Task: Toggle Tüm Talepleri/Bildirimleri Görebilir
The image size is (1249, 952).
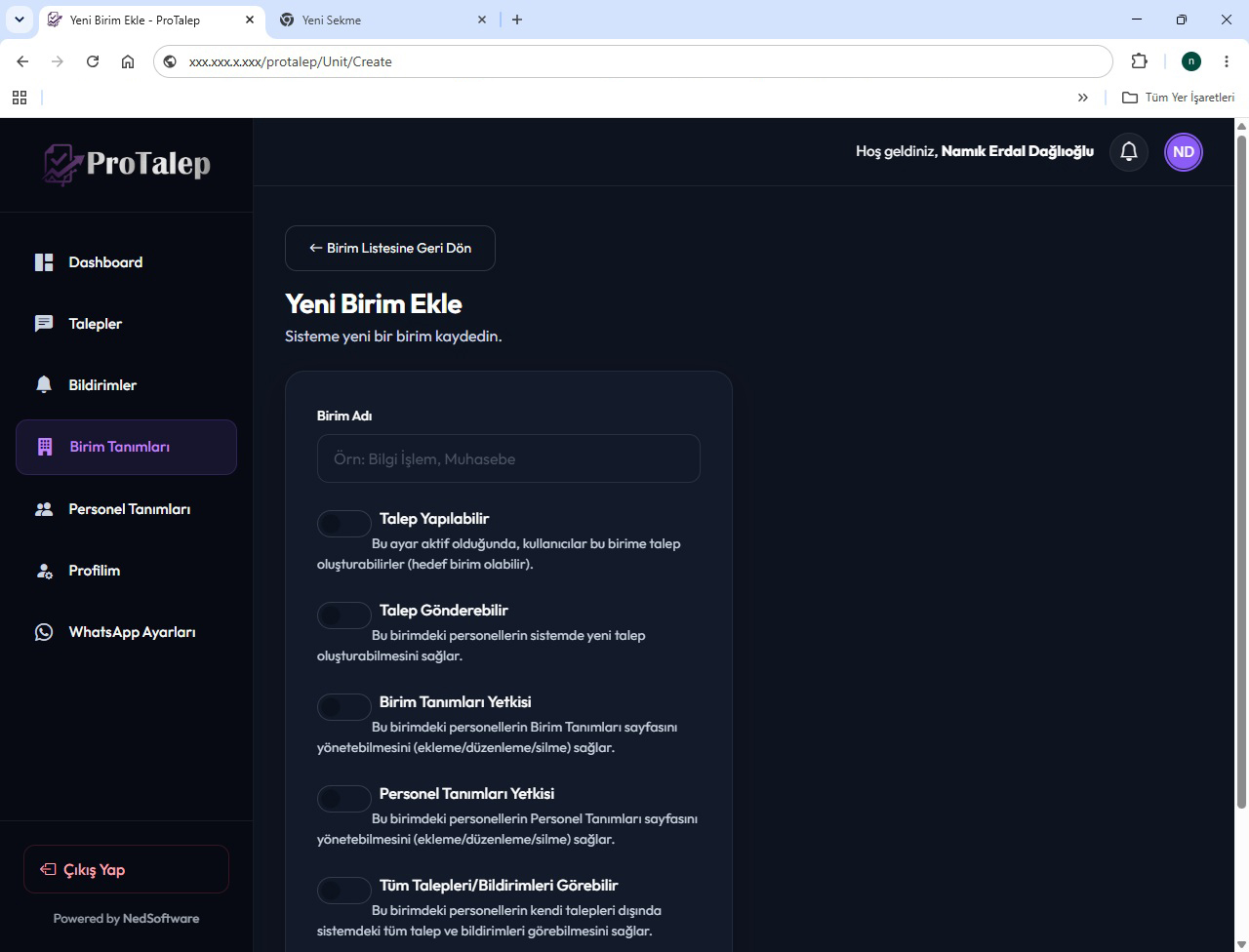Action: coord(344,891)
